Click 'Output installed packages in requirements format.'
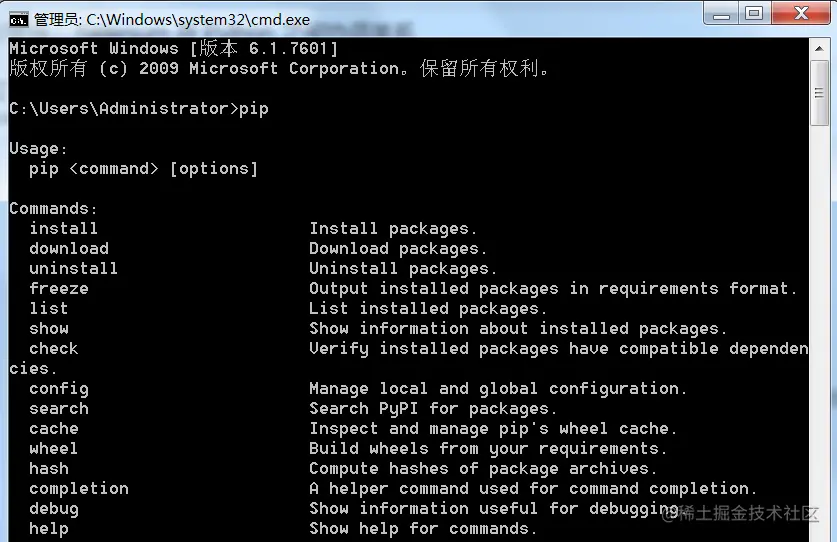837x542 pixels. [553, 289]
